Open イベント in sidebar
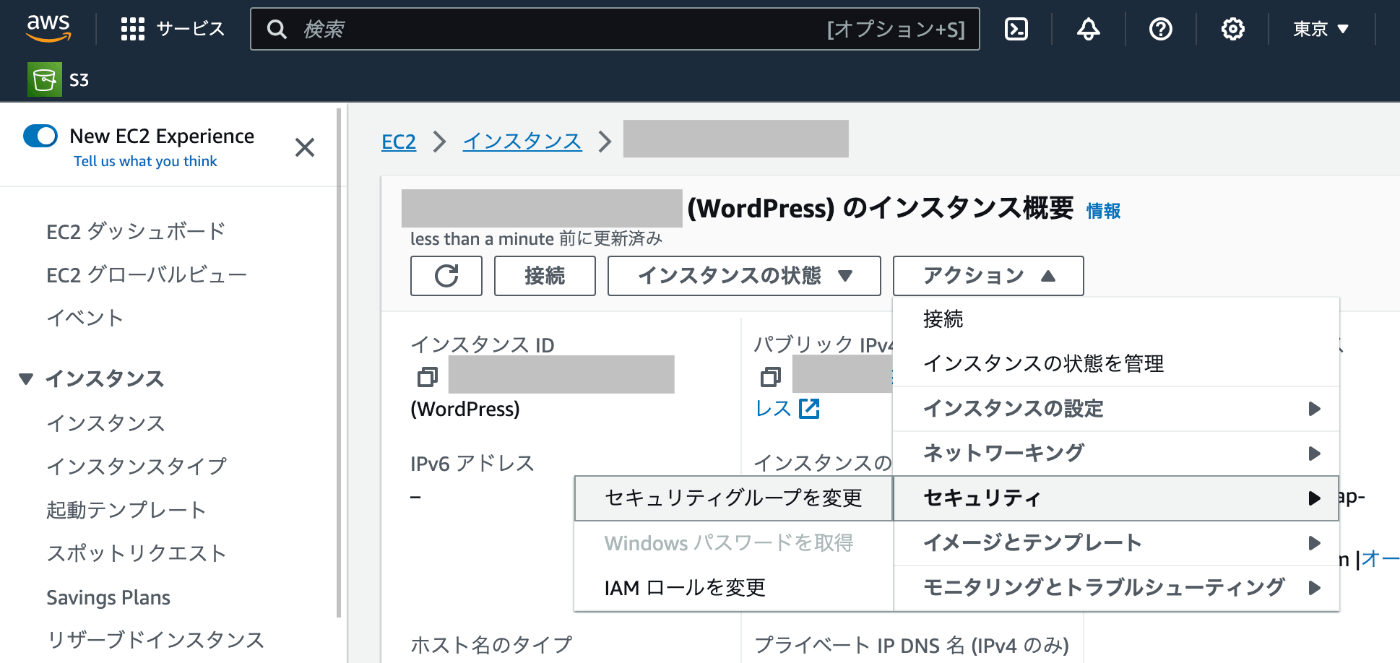Viewport: 1400px width, 663px height. [85, 318]
